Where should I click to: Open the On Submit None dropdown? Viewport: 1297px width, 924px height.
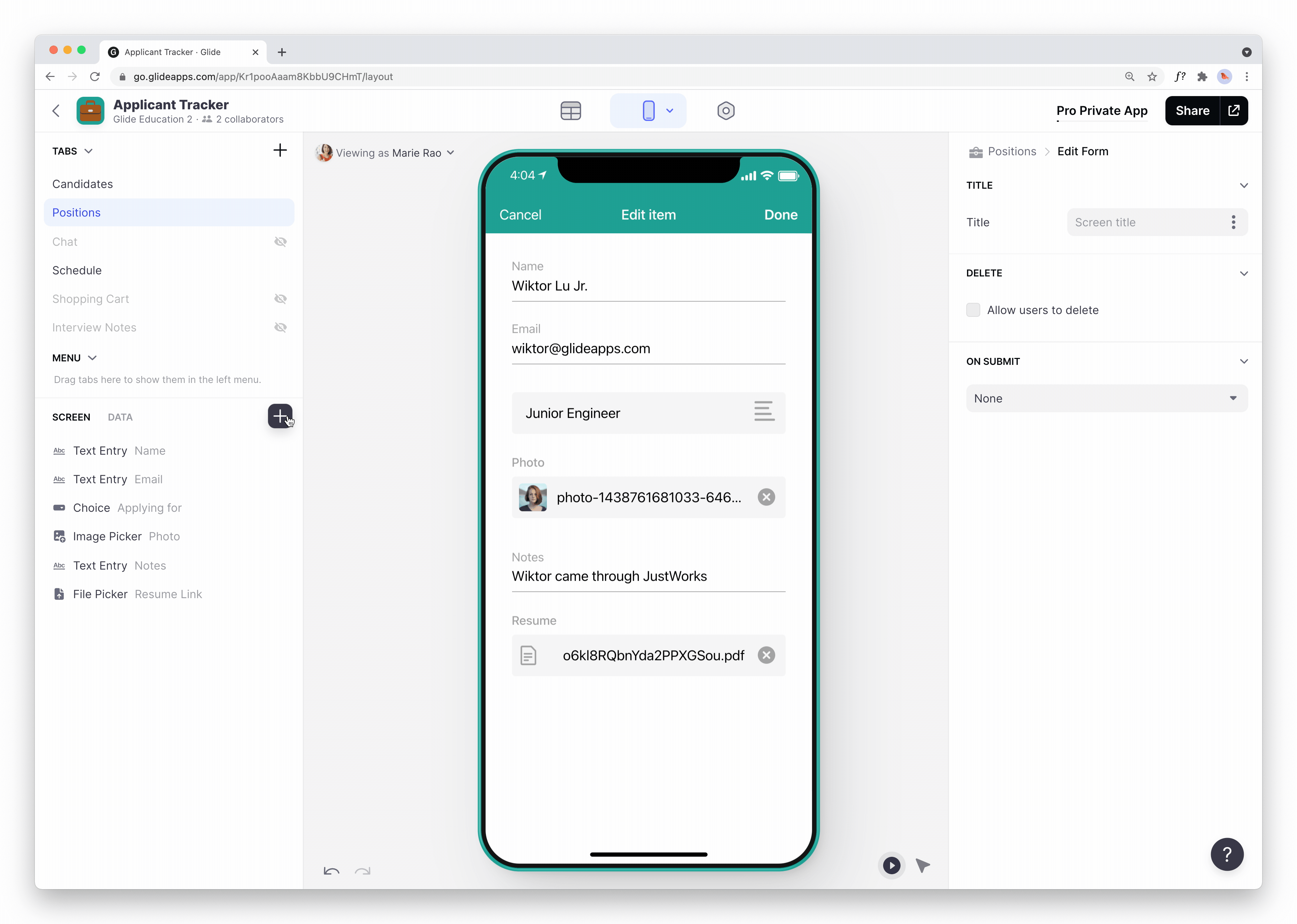tap(1106, 398)
